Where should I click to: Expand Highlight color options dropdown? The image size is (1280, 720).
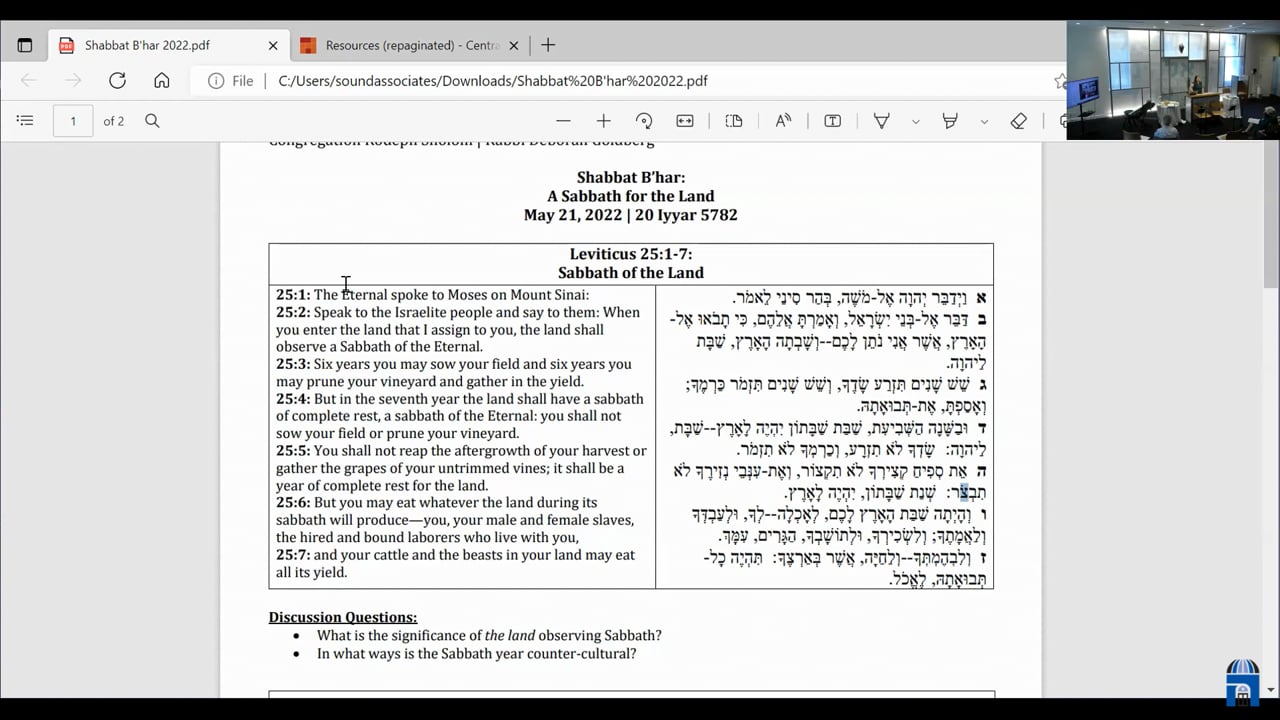[x=984, y=121]
